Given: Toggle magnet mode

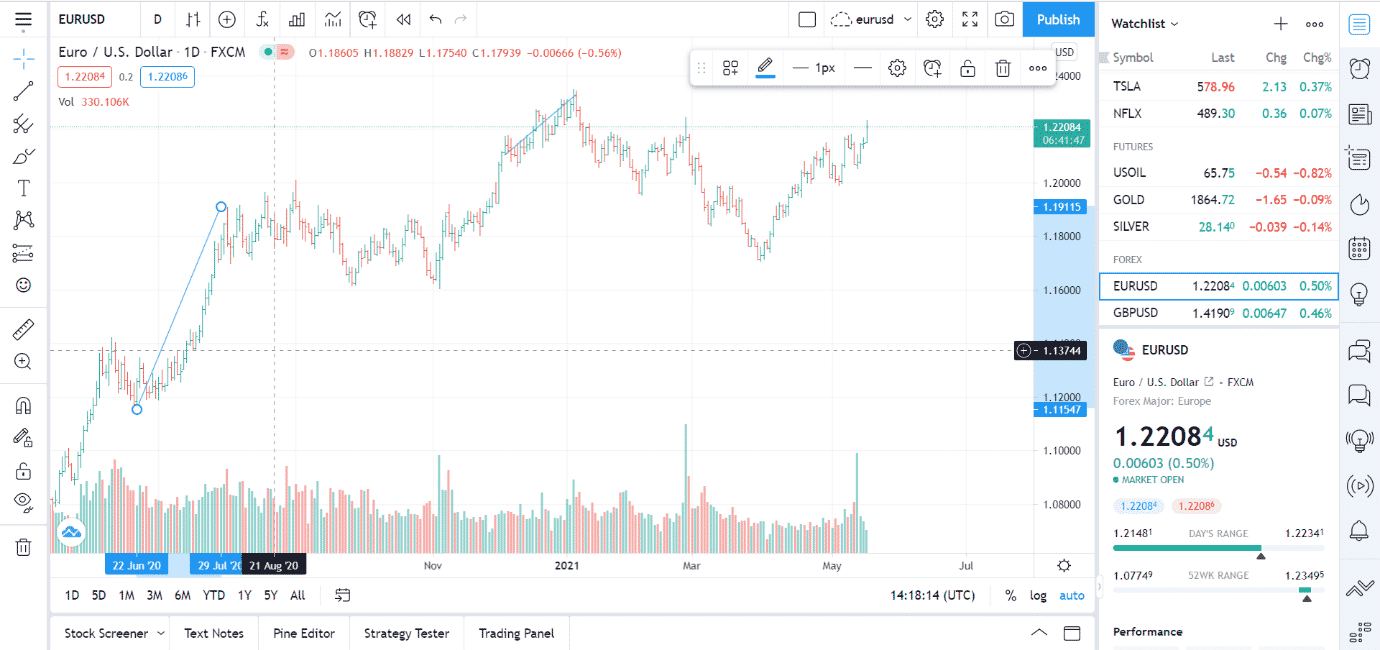Looking at the screenshot, I should (x=24, y=406).
